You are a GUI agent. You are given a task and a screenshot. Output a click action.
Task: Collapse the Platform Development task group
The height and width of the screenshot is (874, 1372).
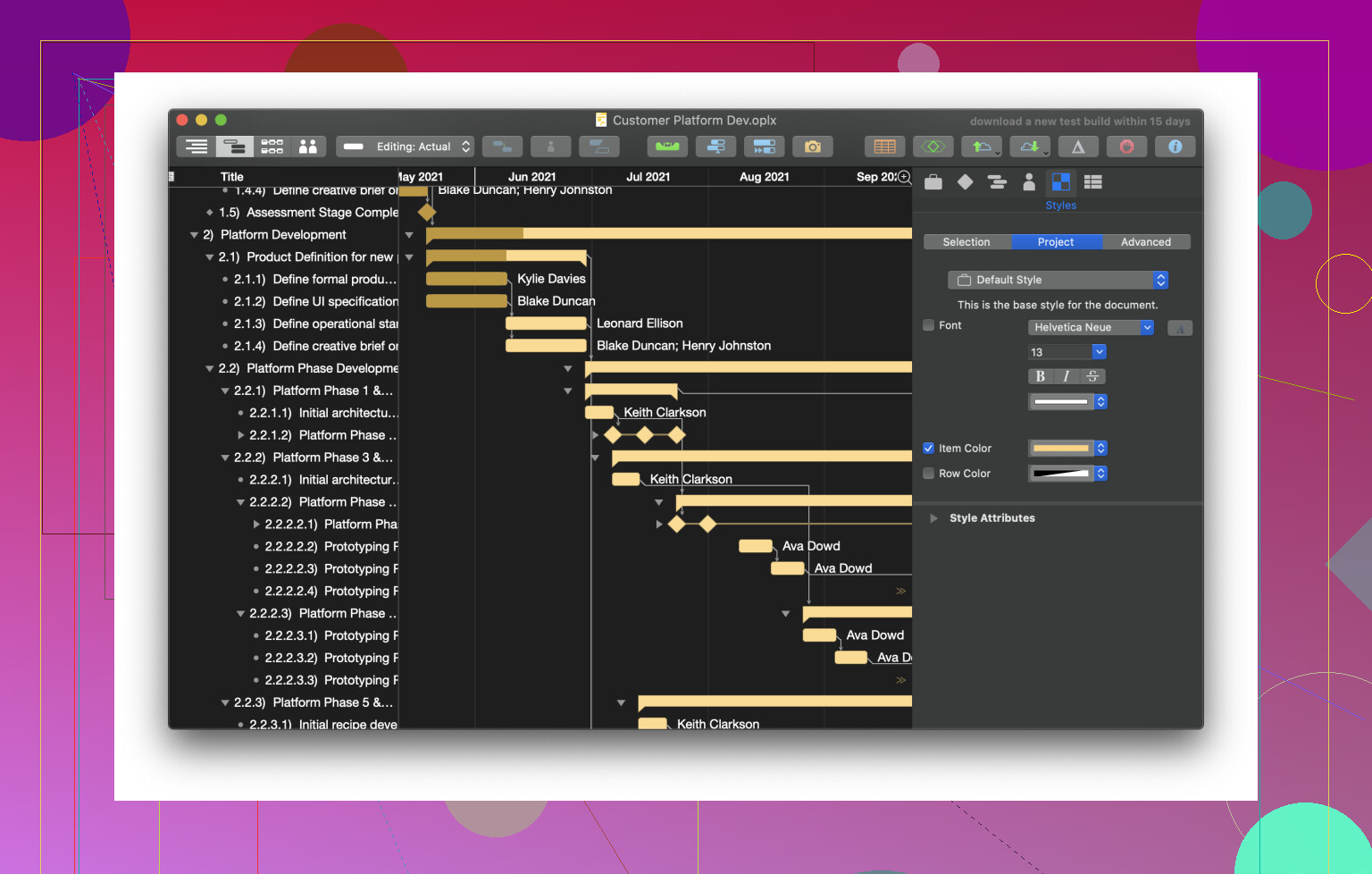pos(194,235)
